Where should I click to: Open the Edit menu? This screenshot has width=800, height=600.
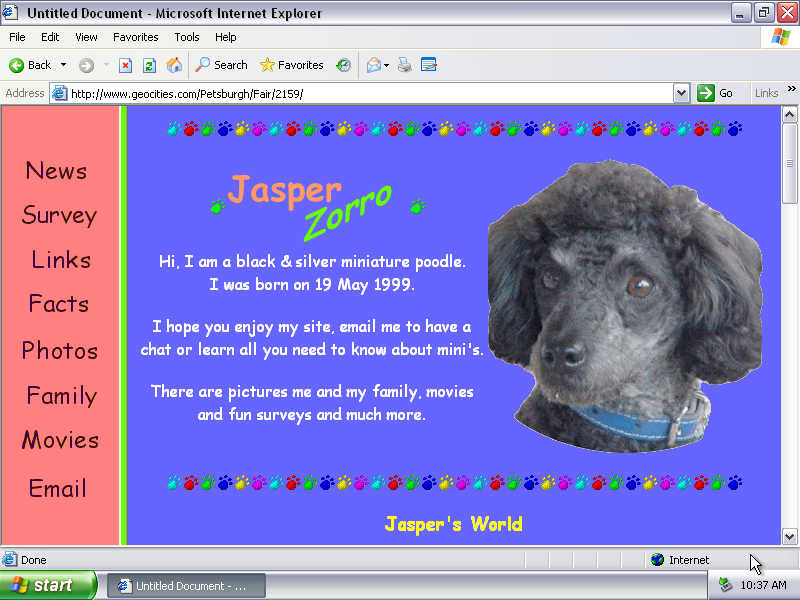[x=50, y=37]
